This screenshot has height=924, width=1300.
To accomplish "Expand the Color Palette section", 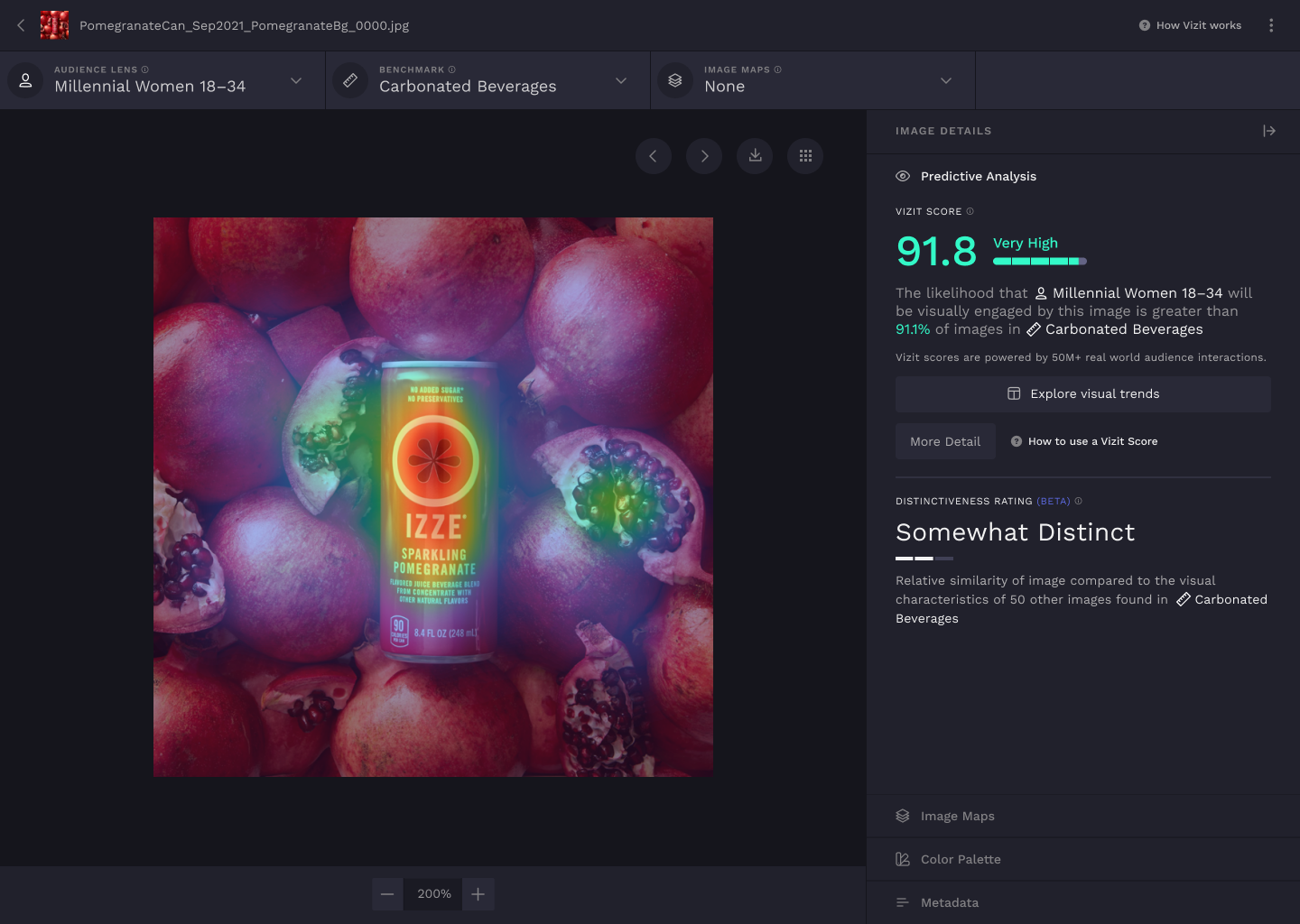I will click(1083, 859).
